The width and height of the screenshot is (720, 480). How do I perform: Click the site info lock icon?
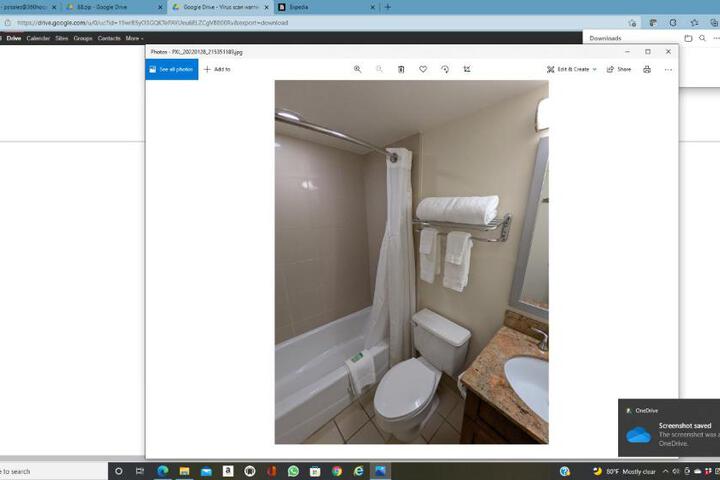coord(7,23)
